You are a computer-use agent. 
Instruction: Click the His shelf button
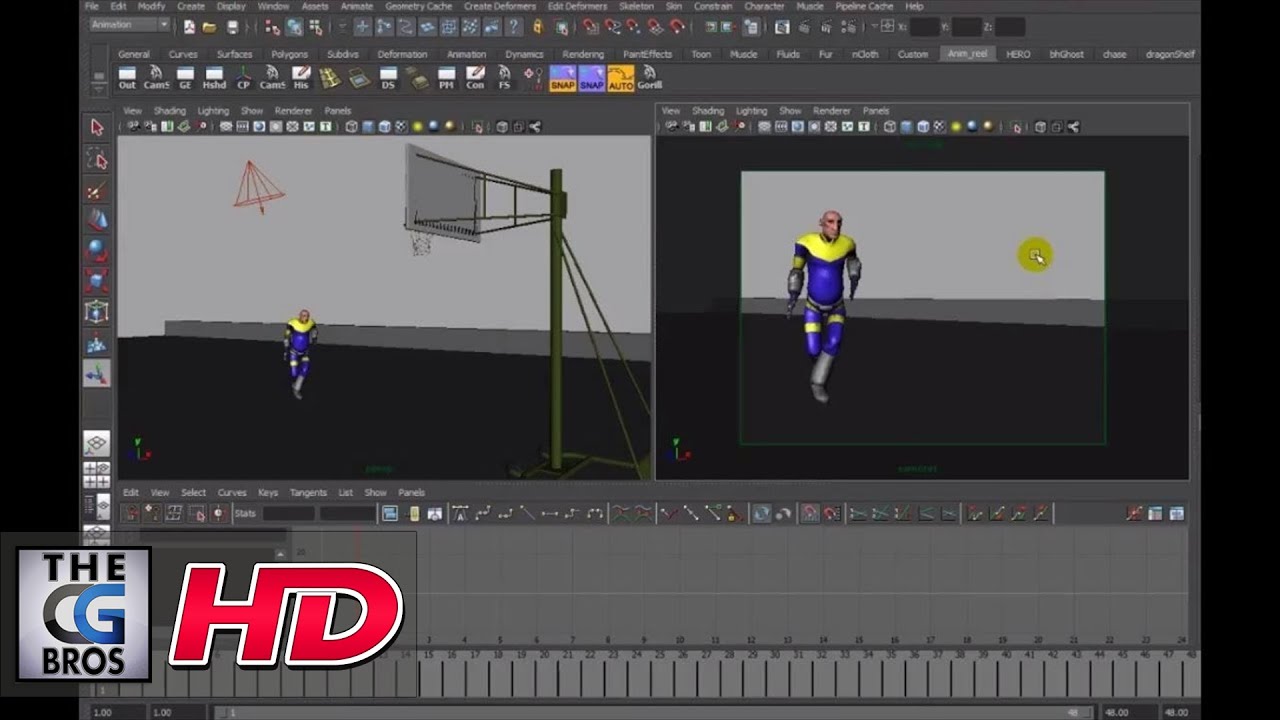pos(301,78)
